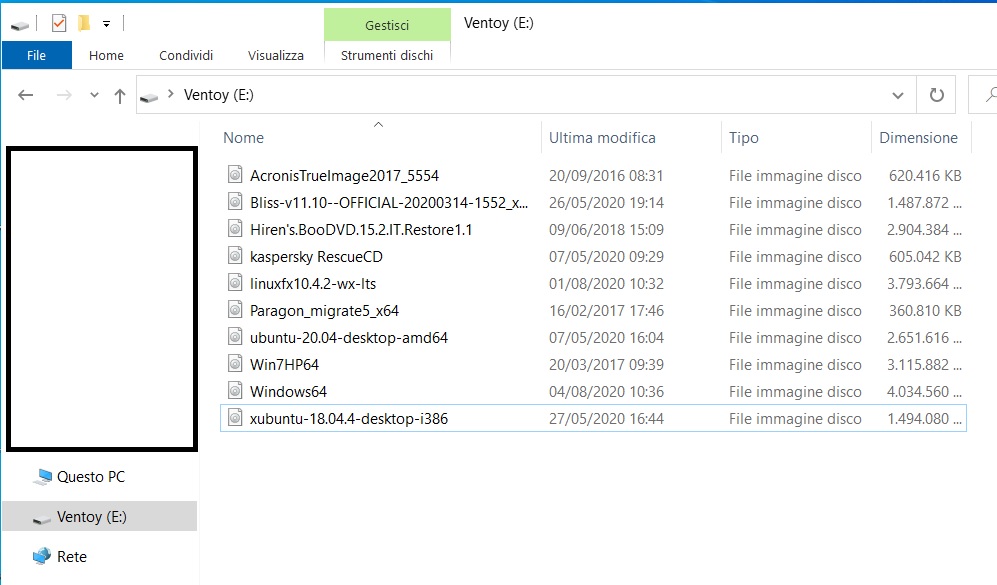
Task: Click the Paragon_migrate5_x64 file name
Action: click(324, 311)
